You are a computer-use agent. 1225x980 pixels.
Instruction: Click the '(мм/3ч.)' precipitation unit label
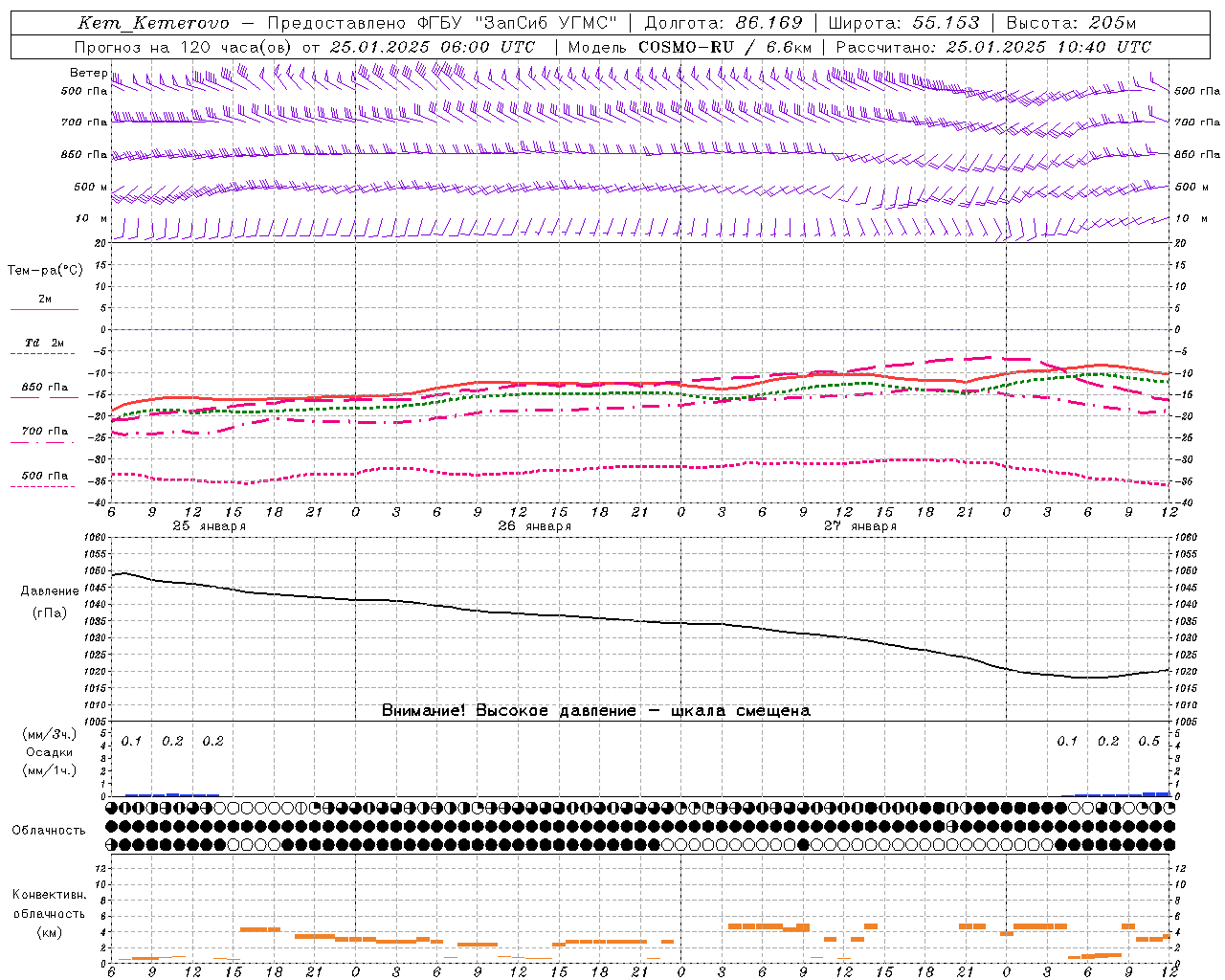click(x=50, y=734)
